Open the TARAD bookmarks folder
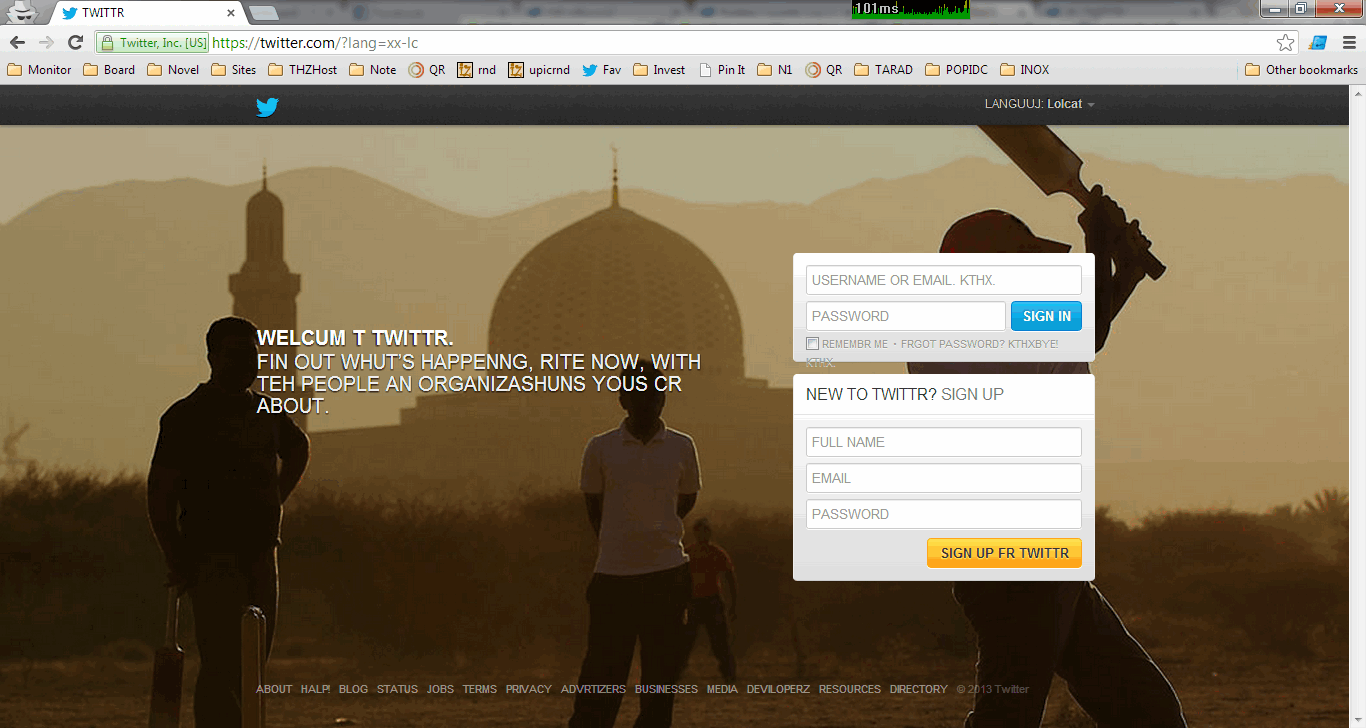The width and height of the screenshot is (1366, 728). click(x=883, y=70)
